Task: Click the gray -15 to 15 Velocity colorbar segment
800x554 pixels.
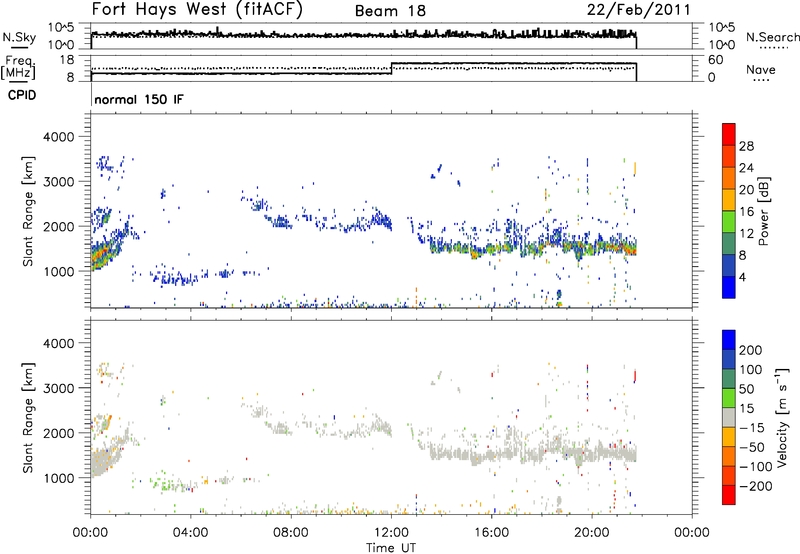Action: 729,417
